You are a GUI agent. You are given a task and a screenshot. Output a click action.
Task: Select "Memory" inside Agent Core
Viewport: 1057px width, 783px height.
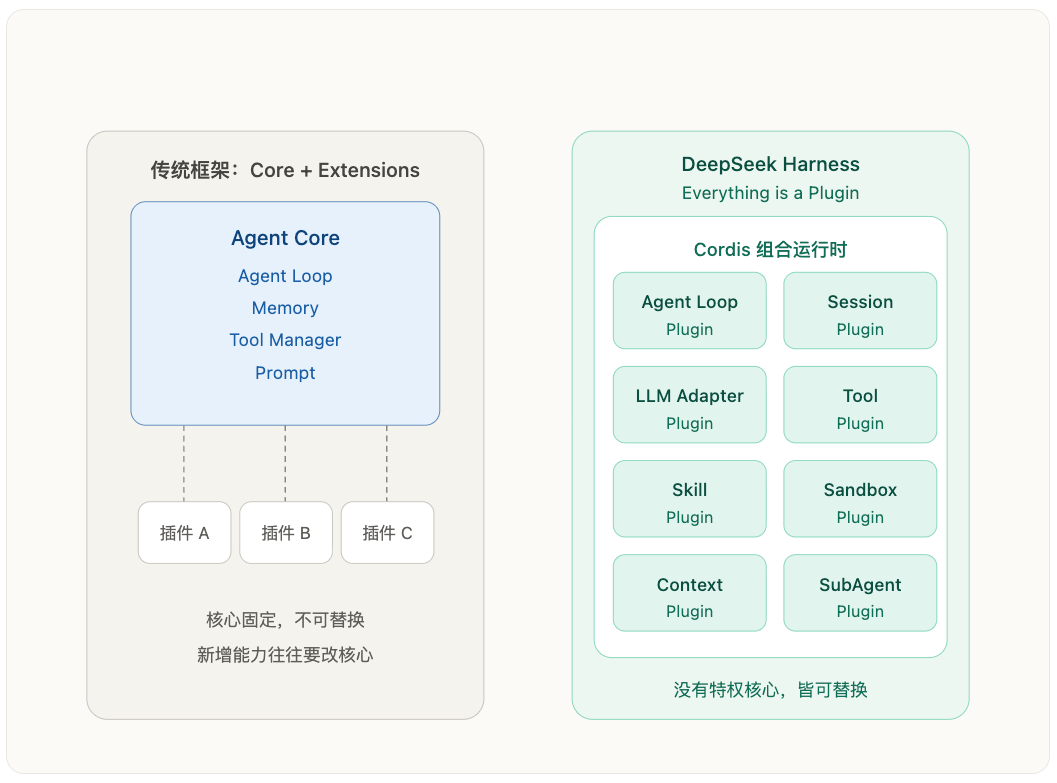[285, 308]
